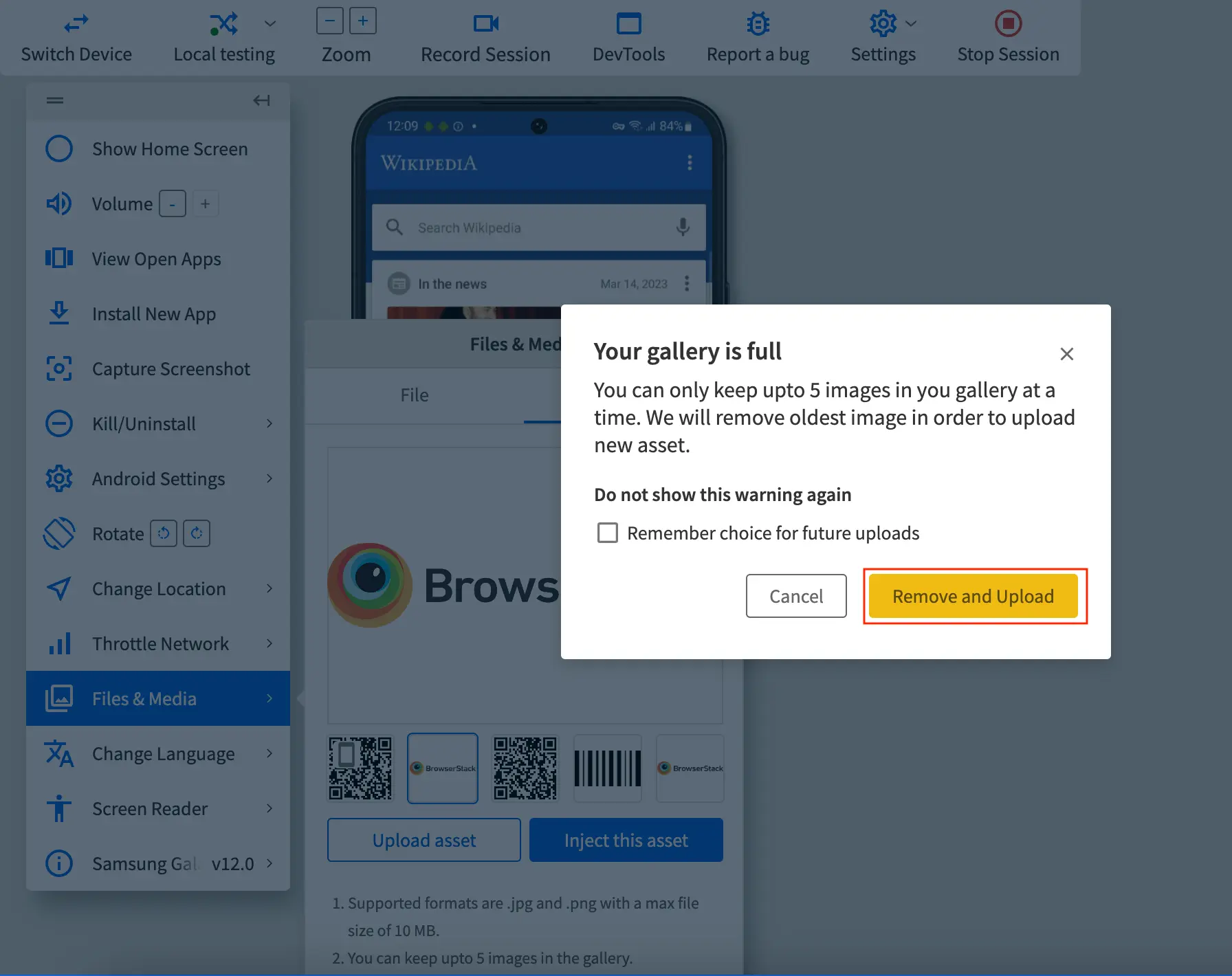Close the gallery full dialog
This screenshot has width=1232, height=976.
pos(1066,354)
